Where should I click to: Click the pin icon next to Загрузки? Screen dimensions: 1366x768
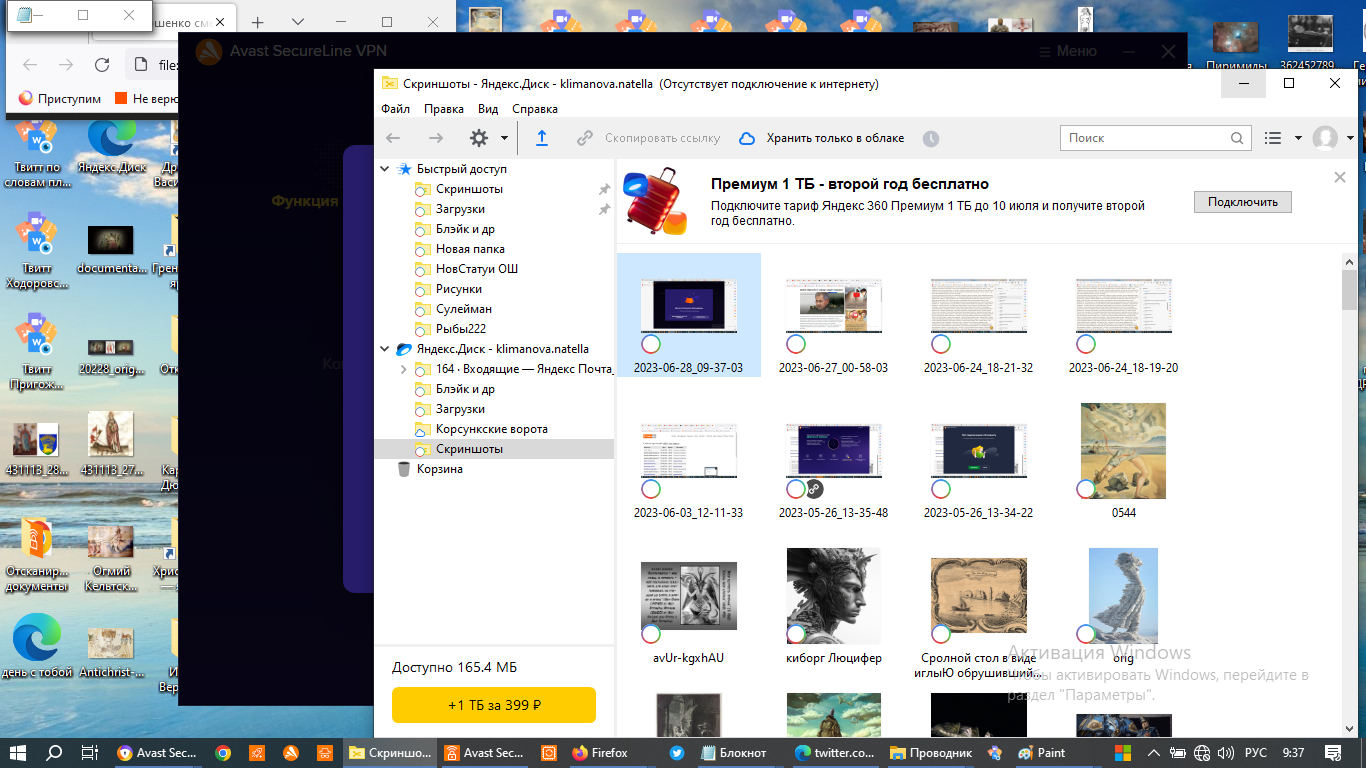pos(604,209)
